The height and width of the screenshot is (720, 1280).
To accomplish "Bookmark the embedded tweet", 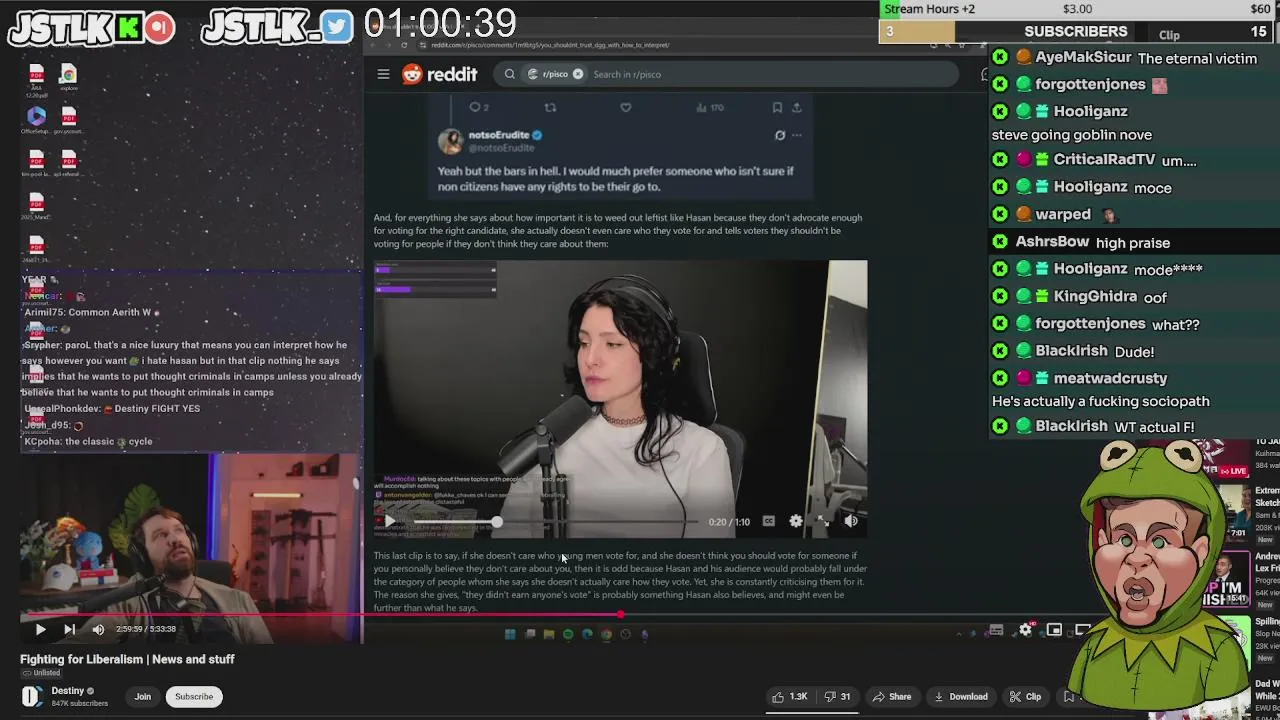I will pos(777,107).
